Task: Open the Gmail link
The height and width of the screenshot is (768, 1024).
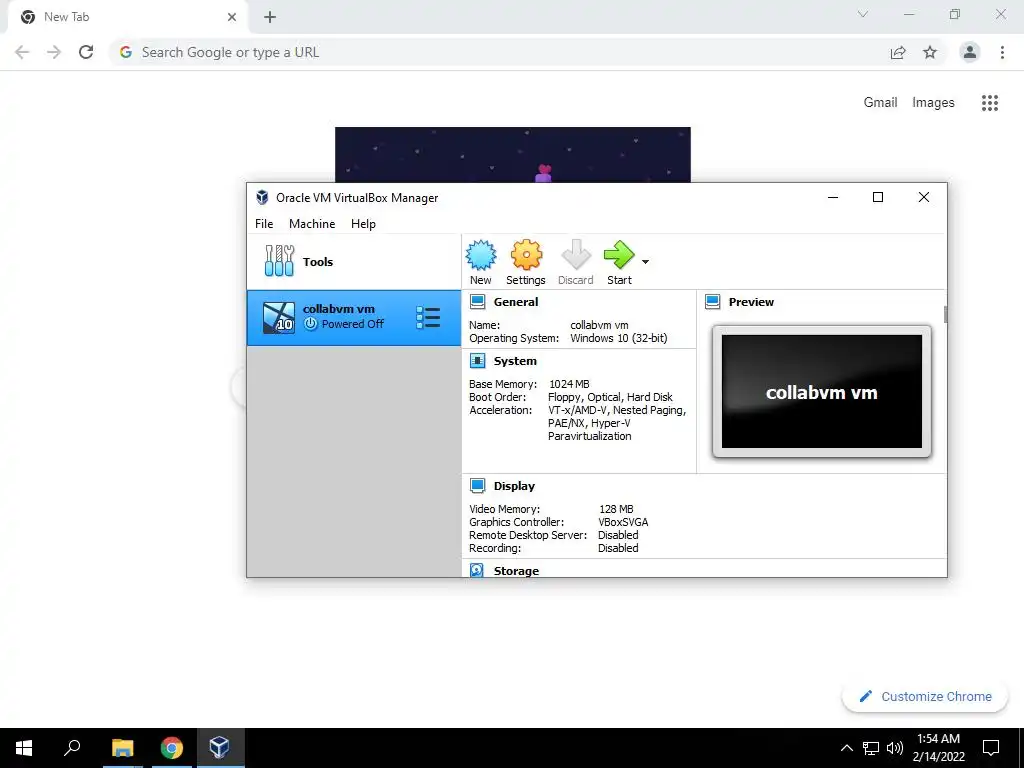Action: point(880,103)
